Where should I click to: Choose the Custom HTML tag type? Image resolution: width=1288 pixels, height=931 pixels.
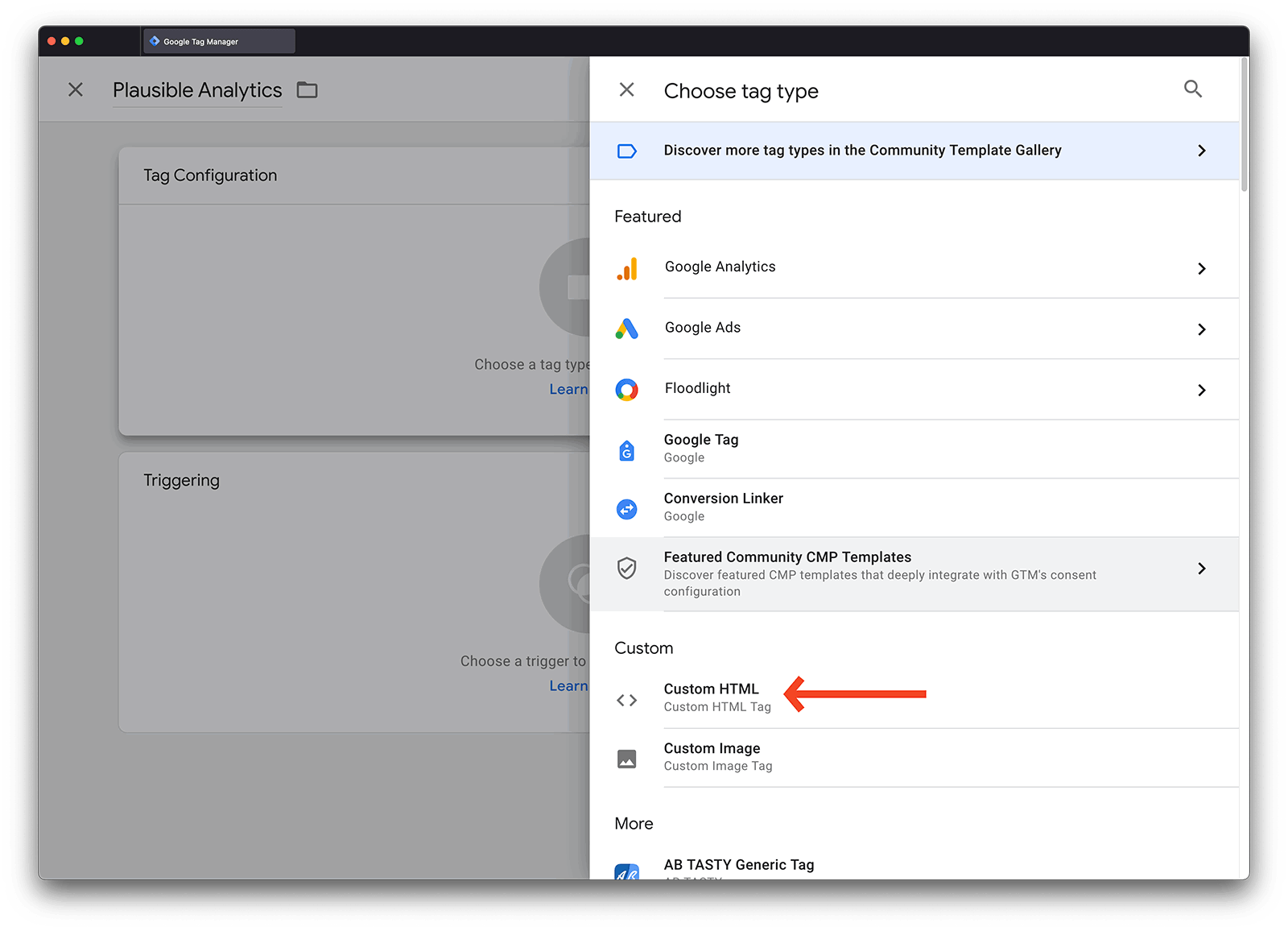click(711, 689)
